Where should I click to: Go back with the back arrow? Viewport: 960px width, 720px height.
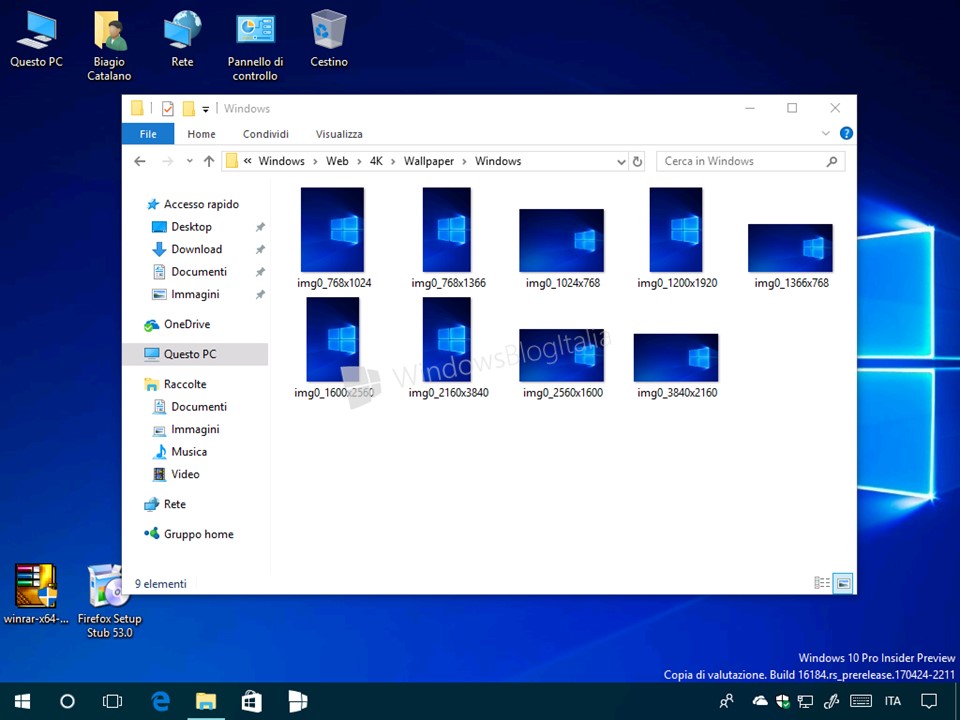(x=140, y=161)
